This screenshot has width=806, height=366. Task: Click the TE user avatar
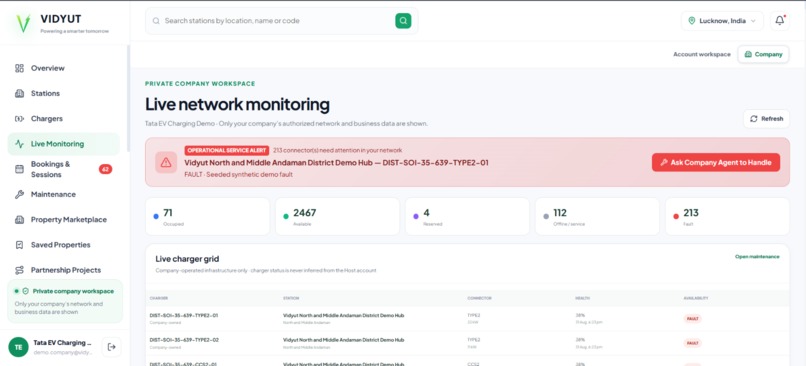pyautogui.click(x=19, y=347)
